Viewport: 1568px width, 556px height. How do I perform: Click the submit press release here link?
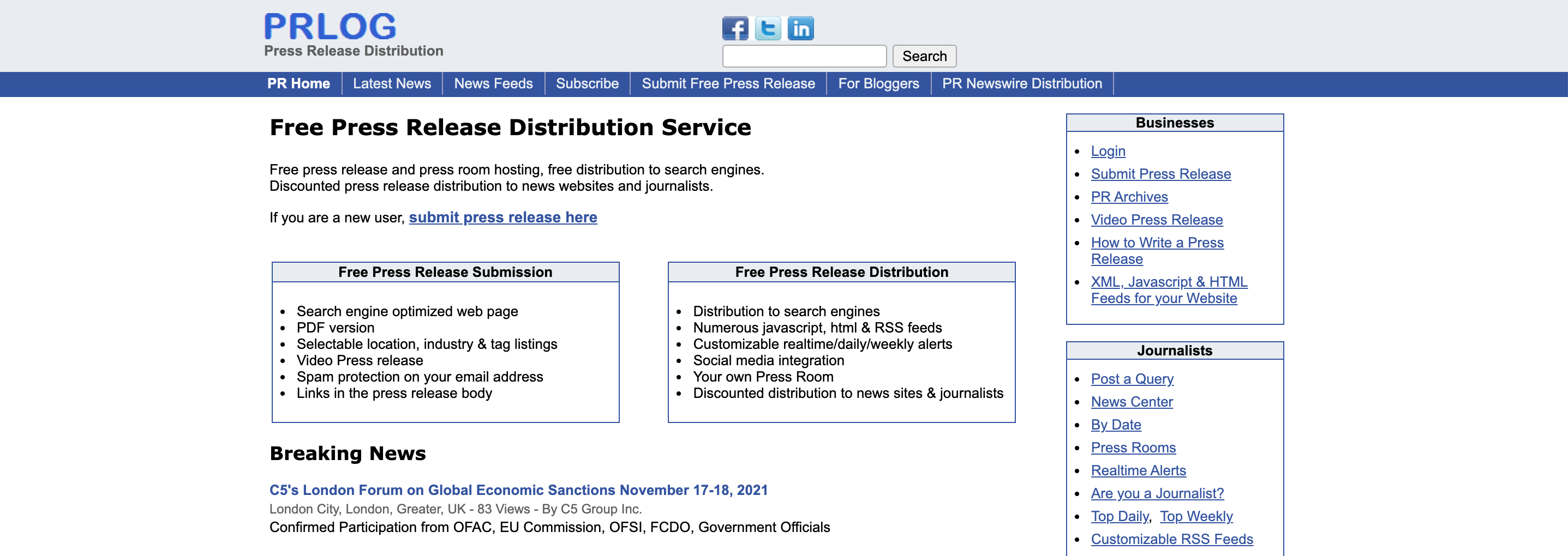coord(504,217)
